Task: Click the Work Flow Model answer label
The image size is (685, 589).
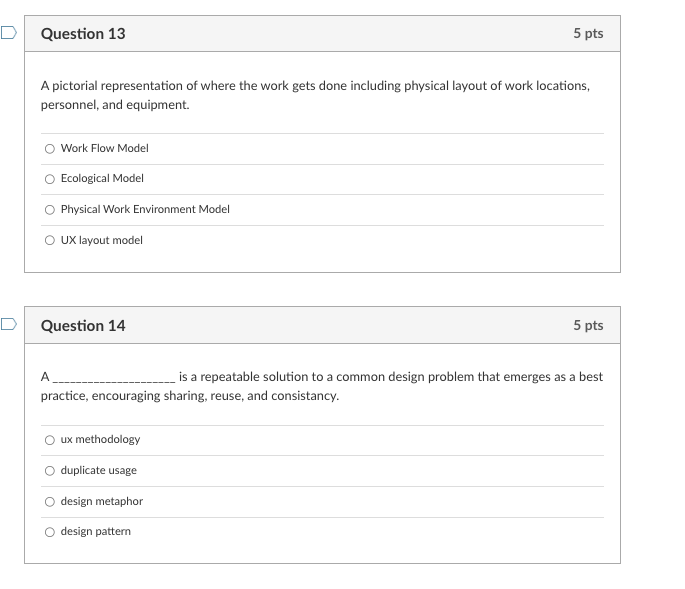Action: (104, 148)
